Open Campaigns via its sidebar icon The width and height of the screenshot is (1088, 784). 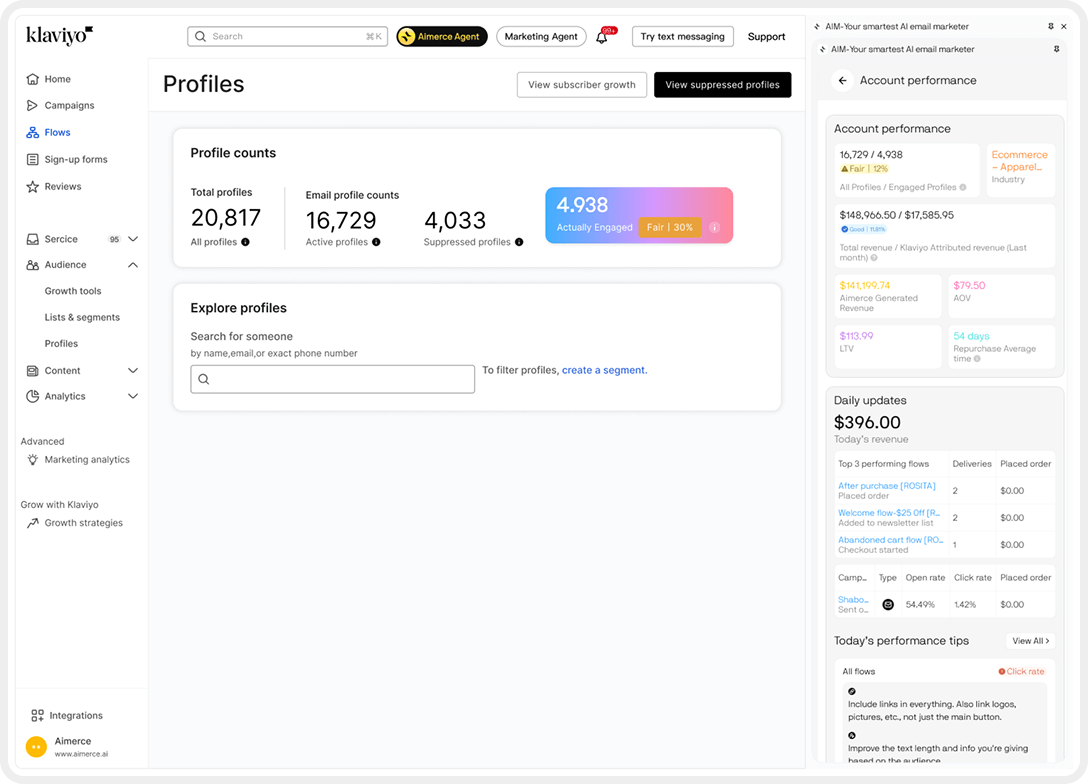[x=32, y=105]
